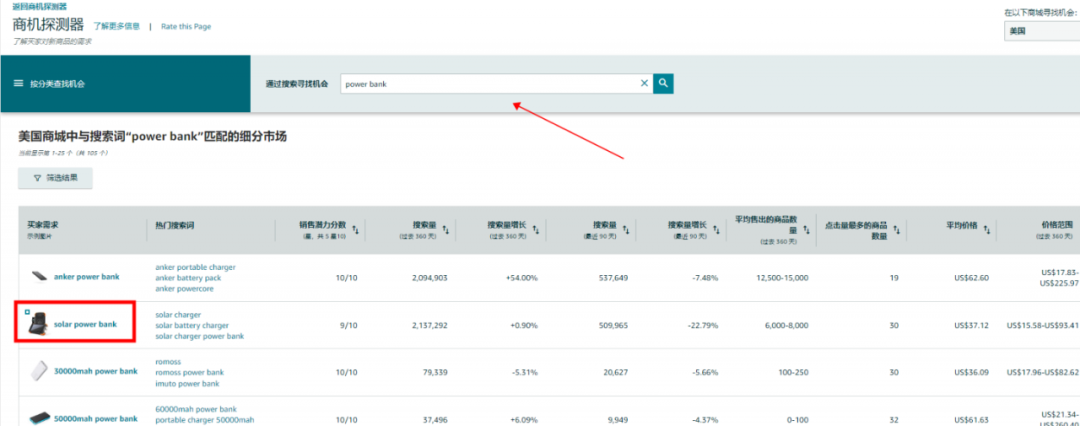Select price range US$15.58-US$93.41
1080x426 pixels.
pos(1043,325)
